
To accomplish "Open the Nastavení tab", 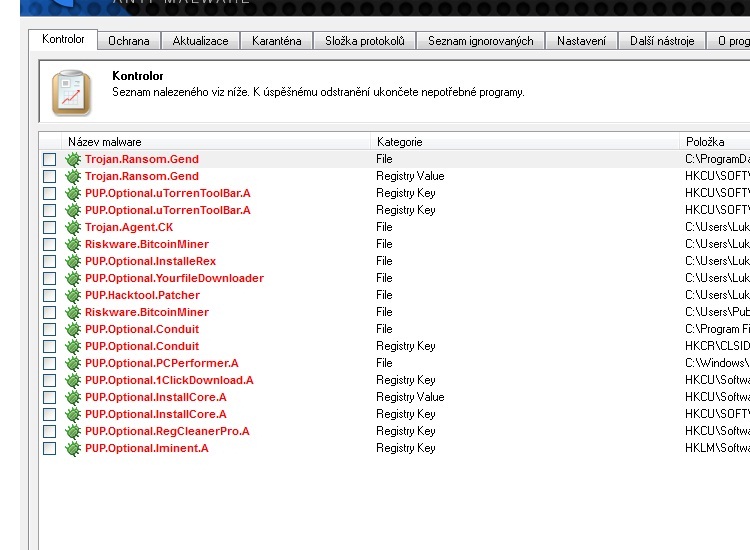I will [582, 41].
